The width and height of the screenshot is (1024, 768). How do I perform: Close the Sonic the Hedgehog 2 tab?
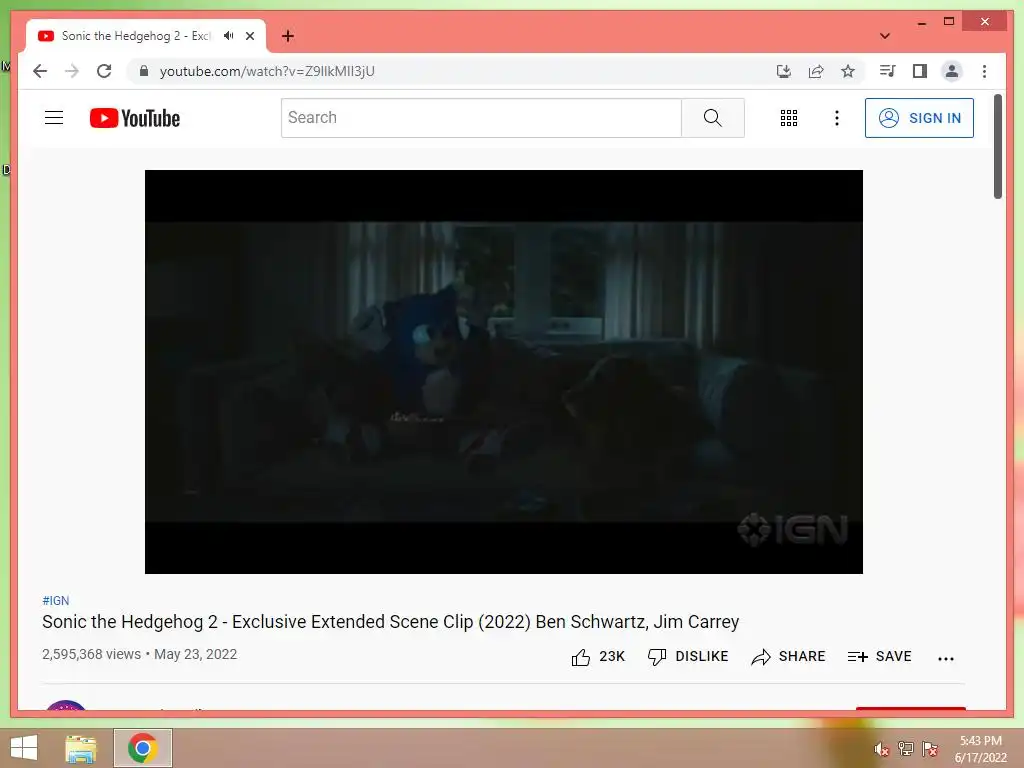tap(249, 36)
